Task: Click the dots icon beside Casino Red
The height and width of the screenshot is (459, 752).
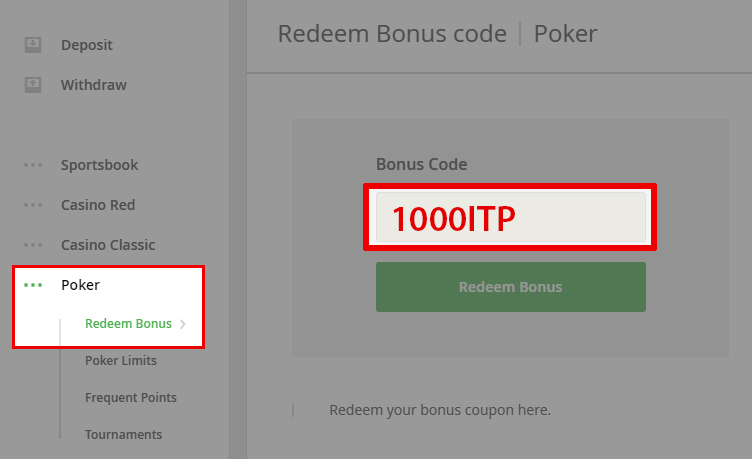Action: pyautogui.click(x=33, y=205)
